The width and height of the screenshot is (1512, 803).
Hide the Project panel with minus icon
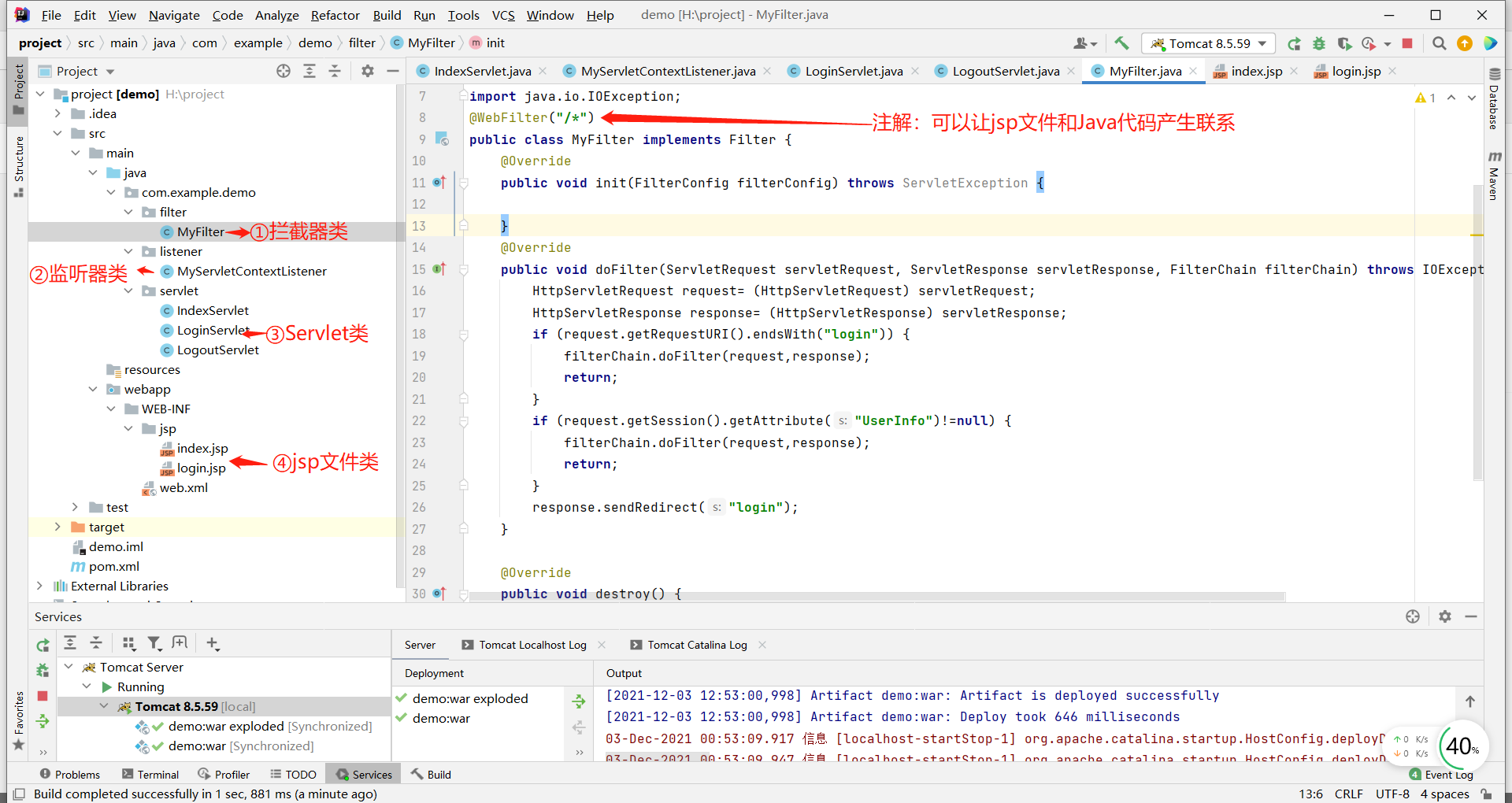393,71
